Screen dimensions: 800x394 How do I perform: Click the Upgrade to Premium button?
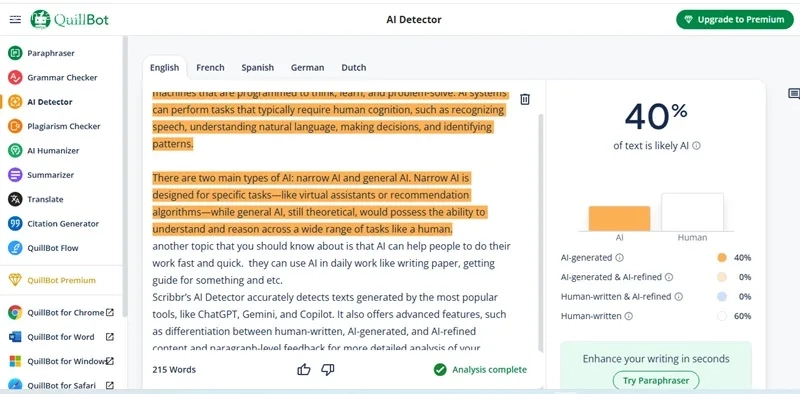[735, 19]
